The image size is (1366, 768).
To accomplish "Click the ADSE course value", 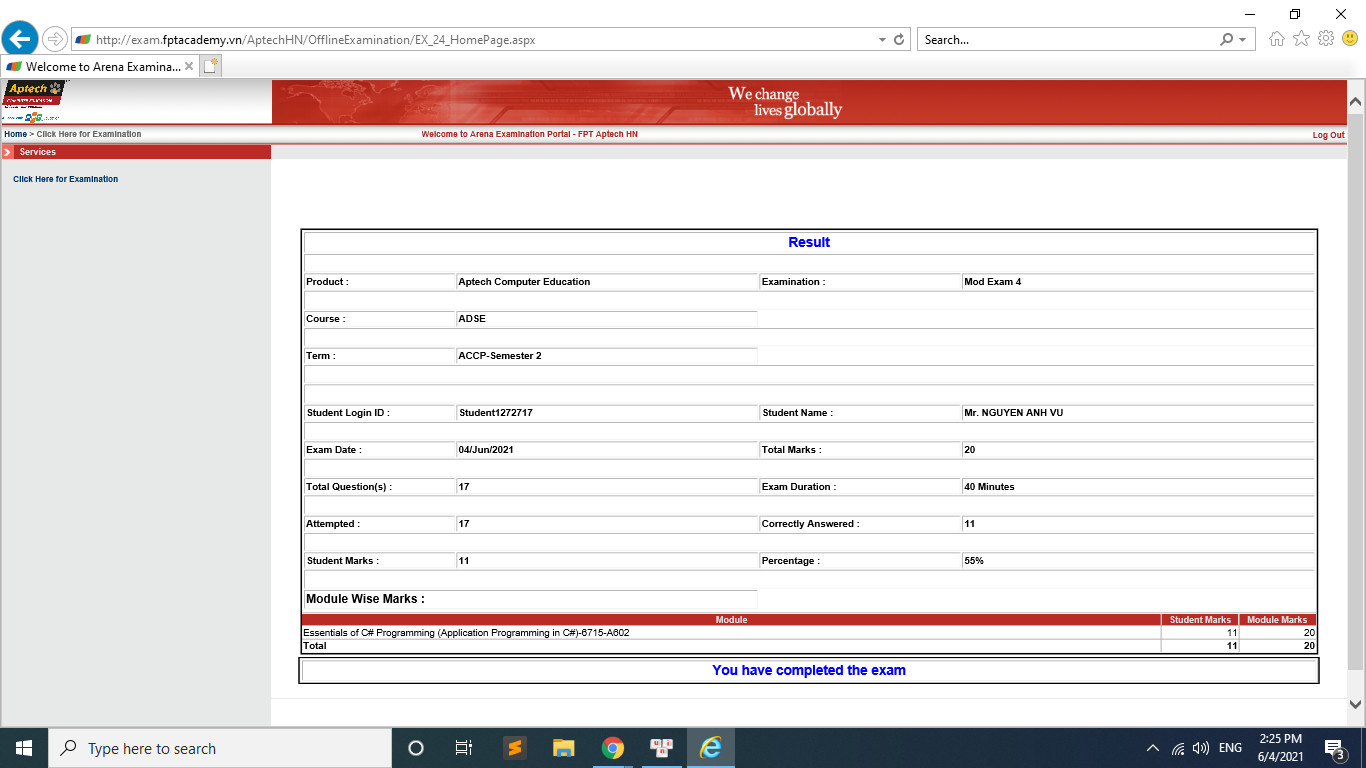I will tap(472, 319).
